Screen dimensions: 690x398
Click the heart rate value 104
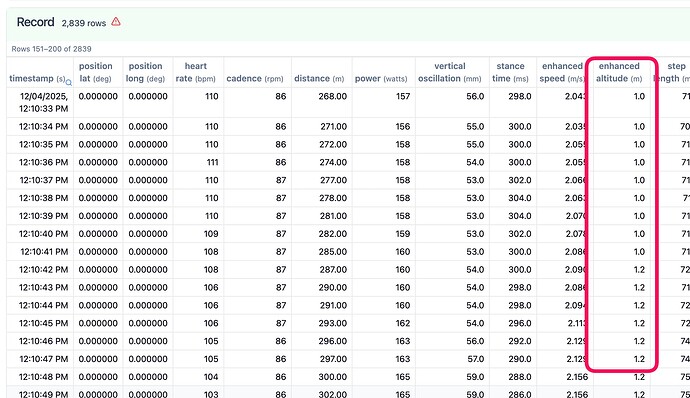pyautogui.click(x=211, y=377)
